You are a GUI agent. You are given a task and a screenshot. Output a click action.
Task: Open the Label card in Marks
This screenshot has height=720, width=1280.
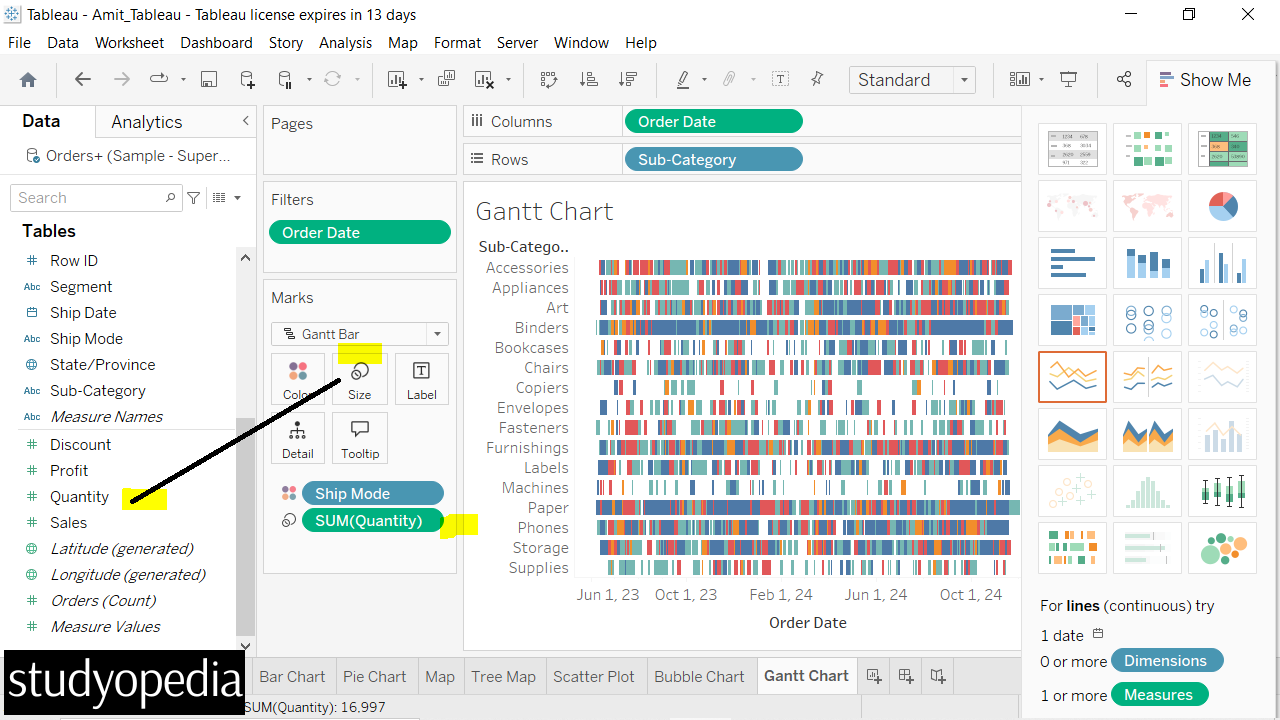pos(421,379)
